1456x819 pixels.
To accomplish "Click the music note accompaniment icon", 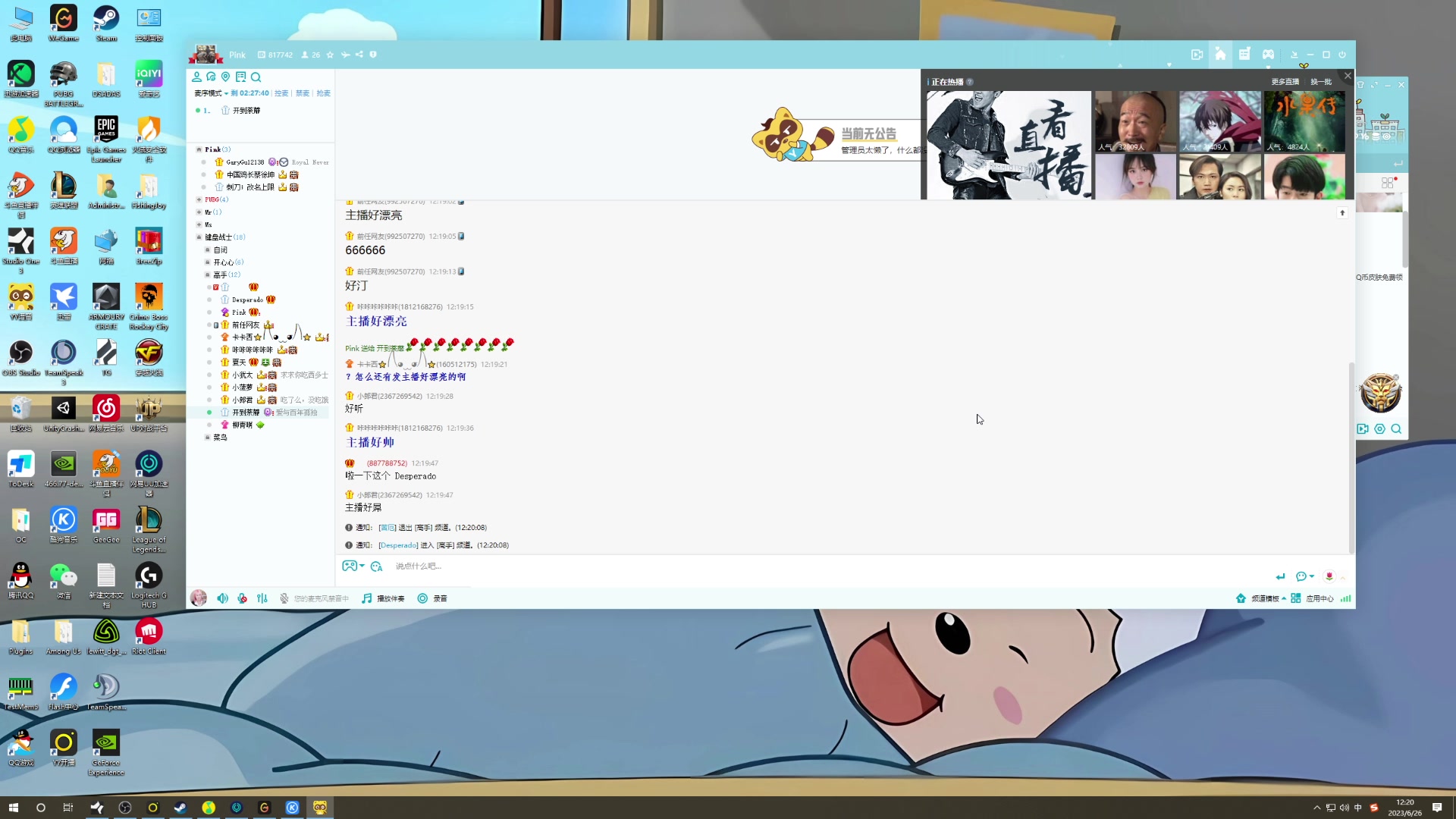I will [367, 598].
